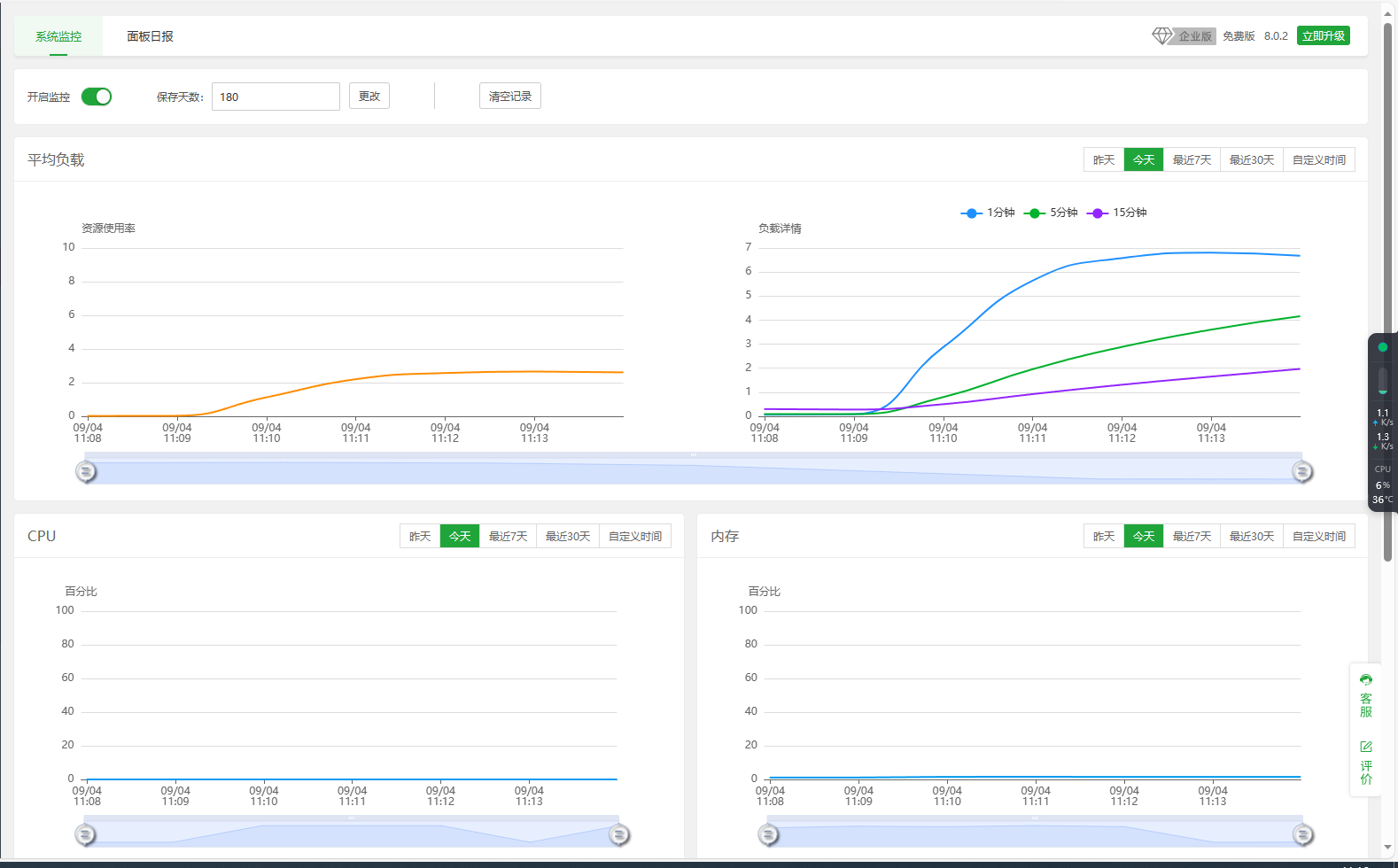The width and height of the screenshot is (1398, 868).
Task: Choose 自定义时间 in CPU panel
Action: pyautogui.click(x=635, y=536)
